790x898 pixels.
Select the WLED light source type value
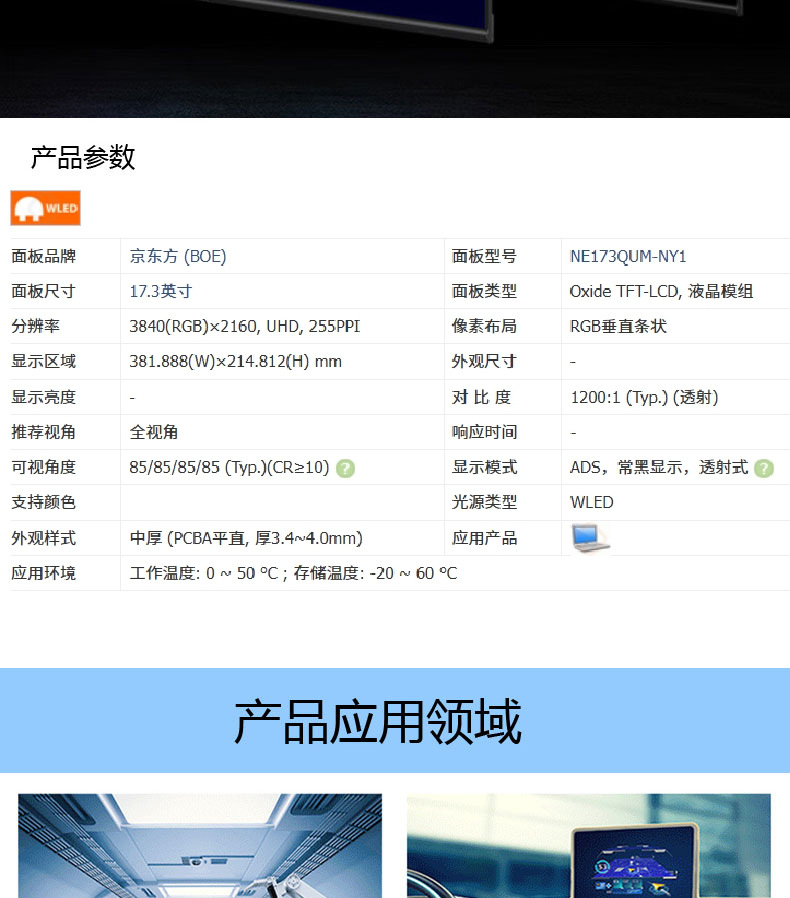click(x=592, y=502)
